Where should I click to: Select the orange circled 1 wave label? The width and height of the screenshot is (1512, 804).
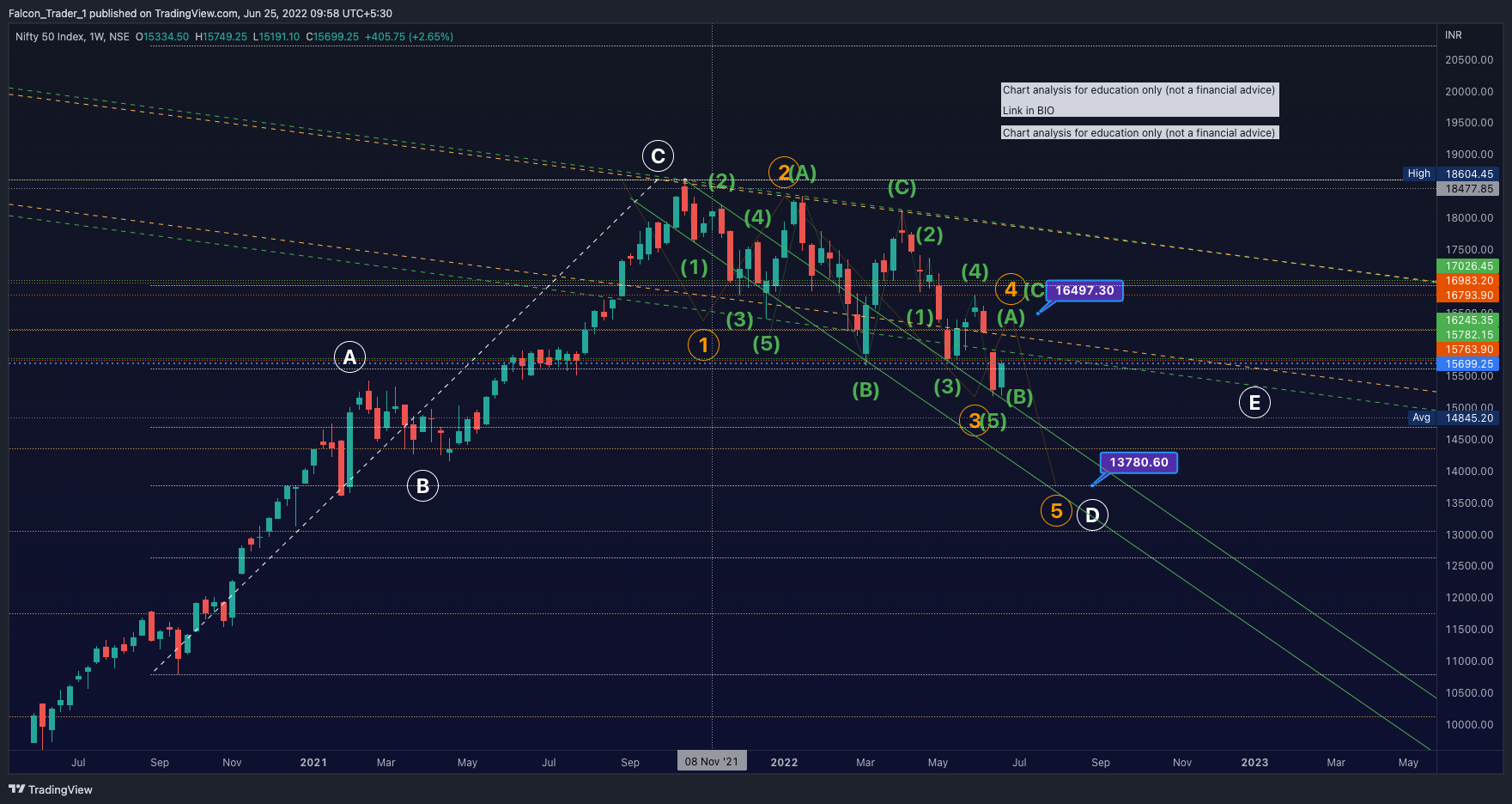(x=703, y=345)
